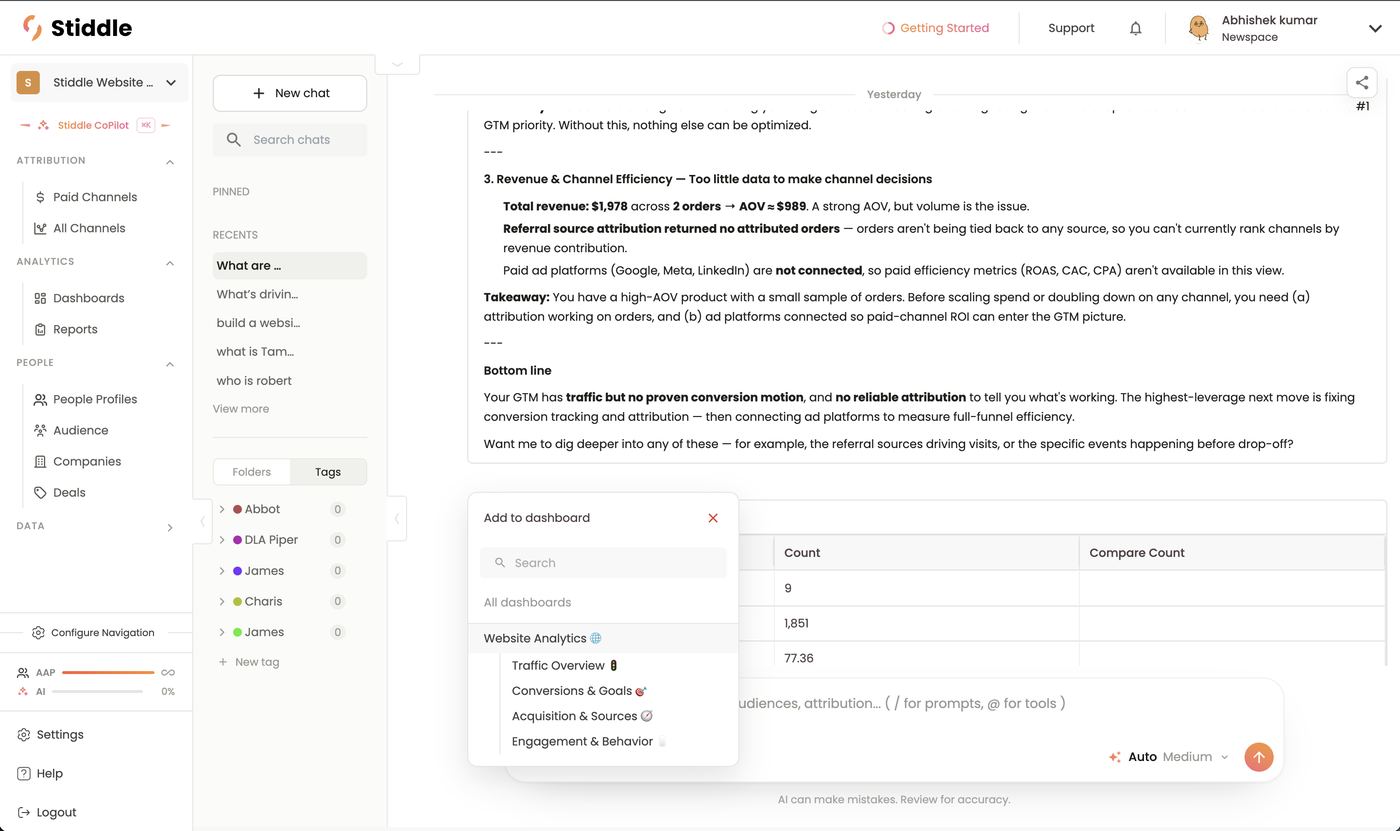1400x831 pixels.
Task: Select Traffic Overview dashboard
Action: (565, 665)
